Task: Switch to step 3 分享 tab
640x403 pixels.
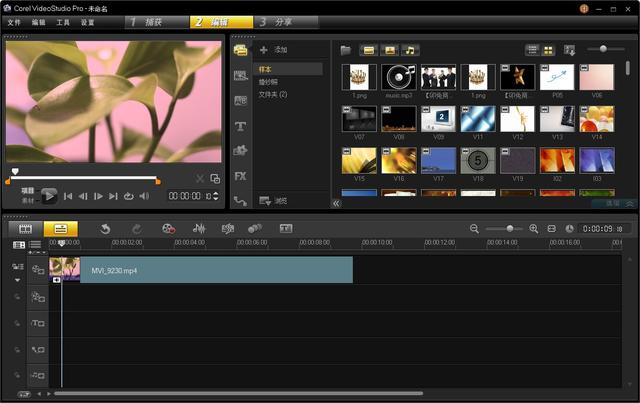Action: pos(286,22)
